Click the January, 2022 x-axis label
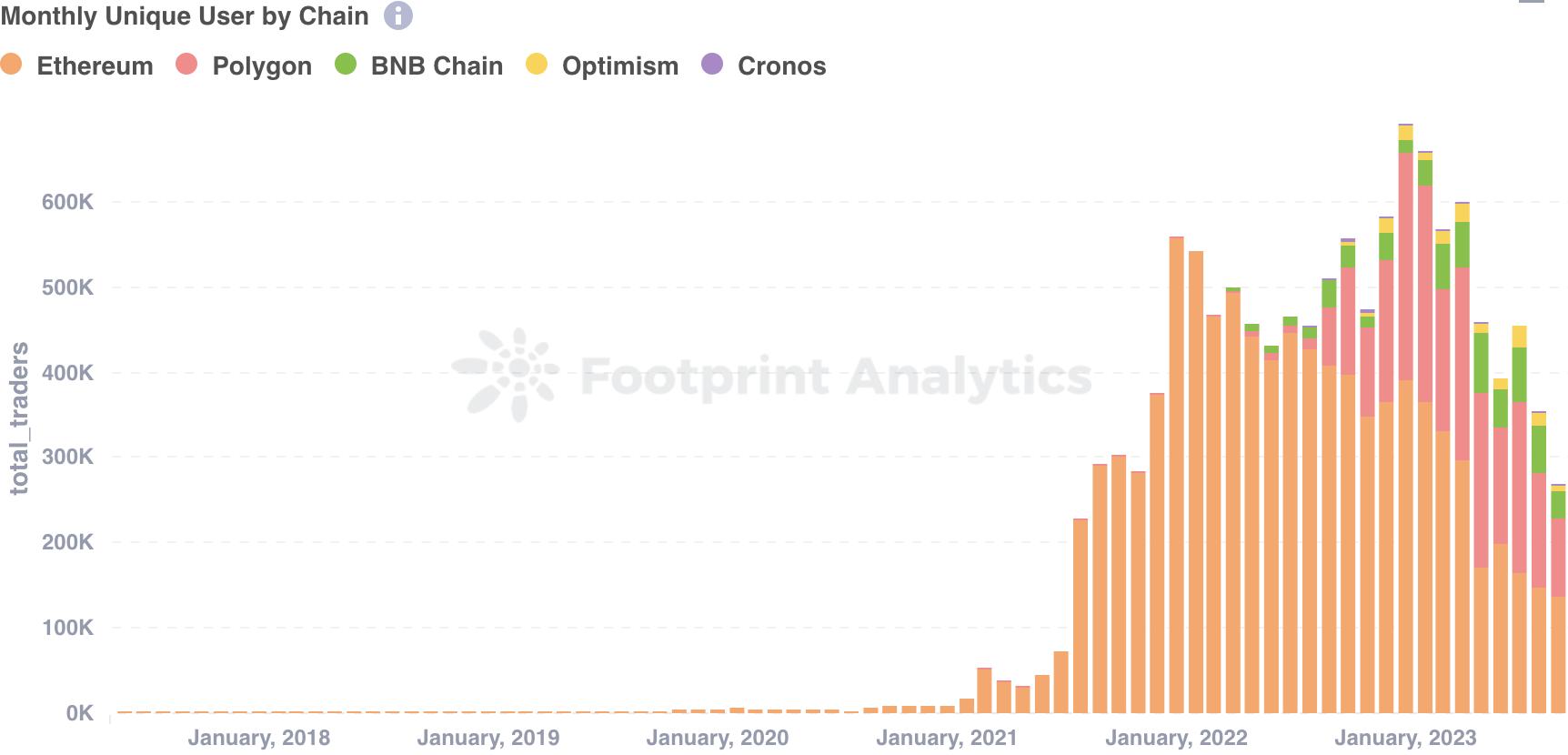The image size is (1568, 755). pyautogui.click(x=1176, y=738)
